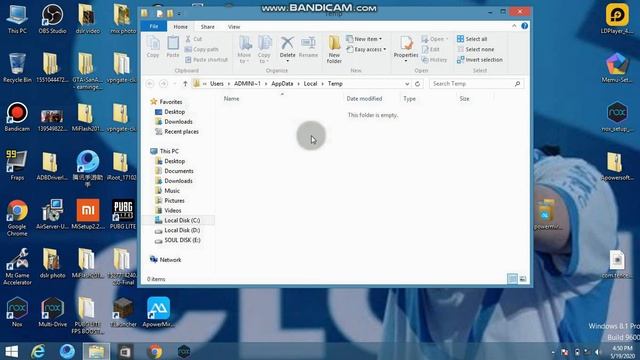The width and height of the screenshot is (640, 360).
Task: Click the Copy icon in Clipboard group
Action: (153, 47)
